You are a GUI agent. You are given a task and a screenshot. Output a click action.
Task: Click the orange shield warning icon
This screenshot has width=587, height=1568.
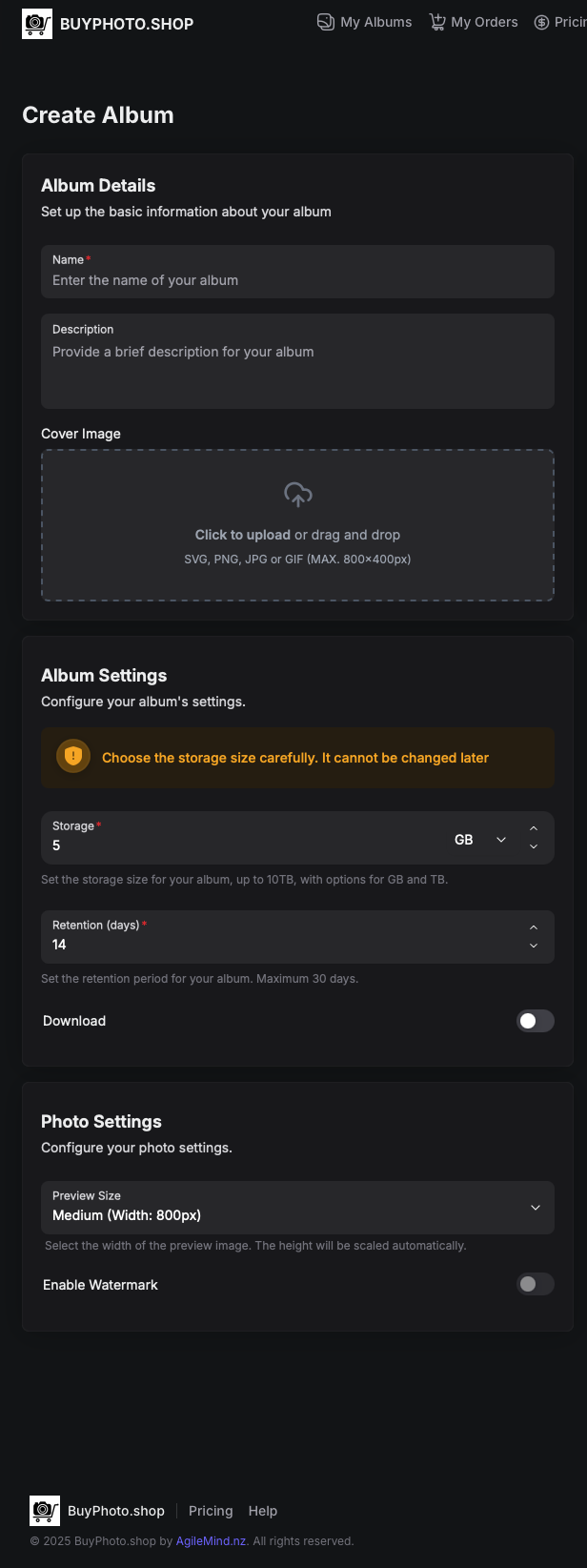pyautogui.click(x=73, y=757)
